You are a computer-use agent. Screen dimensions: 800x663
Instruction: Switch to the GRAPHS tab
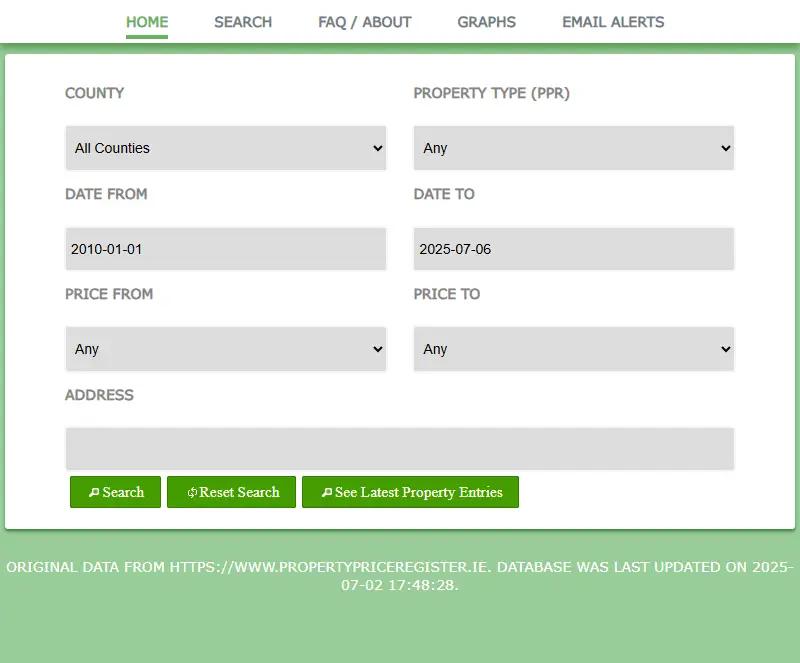tap(486, 22)
